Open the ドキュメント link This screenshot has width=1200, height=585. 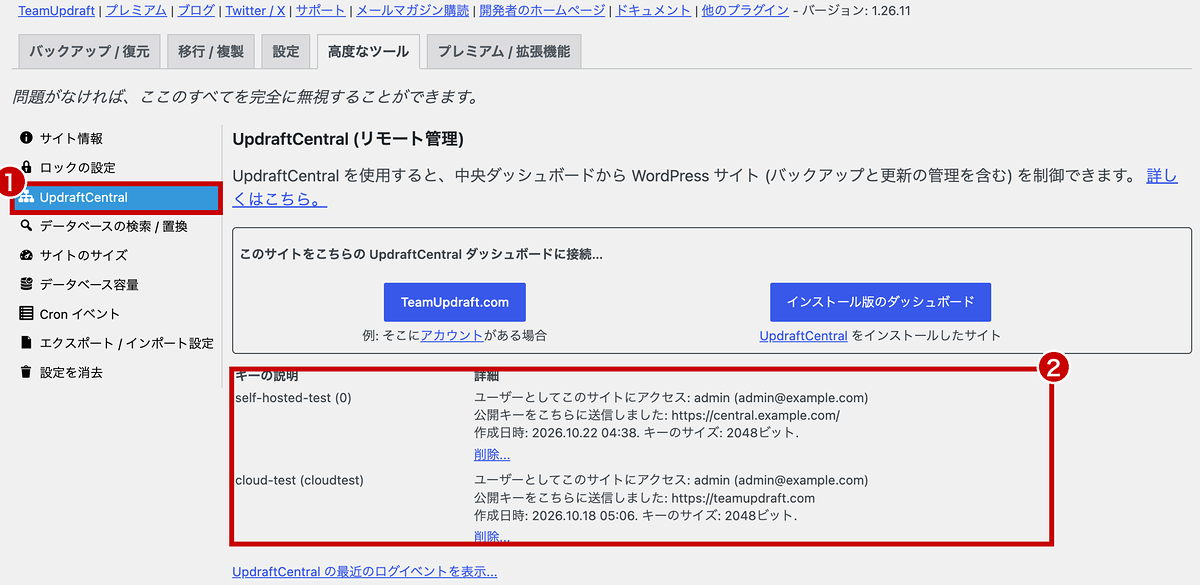653,11
